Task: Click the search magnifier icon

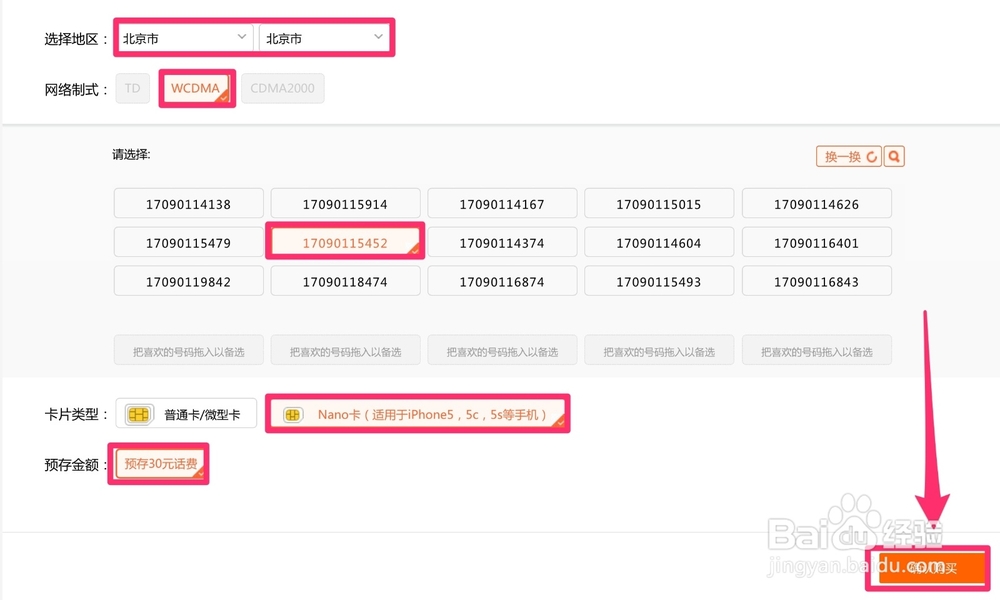Action: 894,156
